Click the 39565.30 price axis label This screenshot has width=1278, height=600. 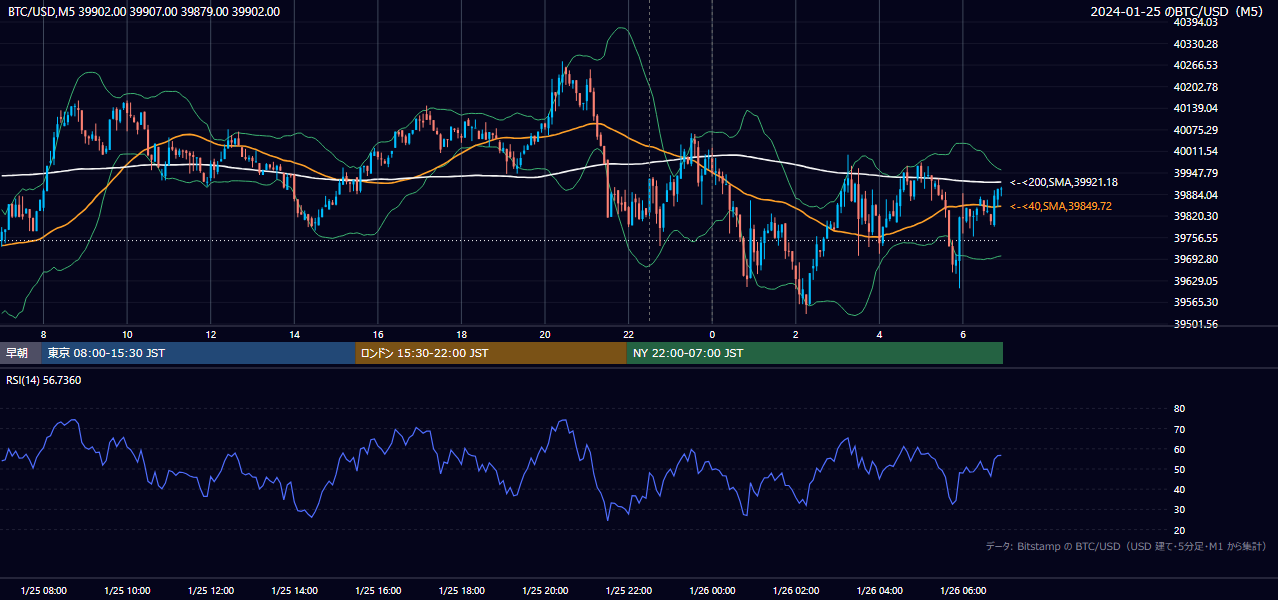(x=1196, y=302)
